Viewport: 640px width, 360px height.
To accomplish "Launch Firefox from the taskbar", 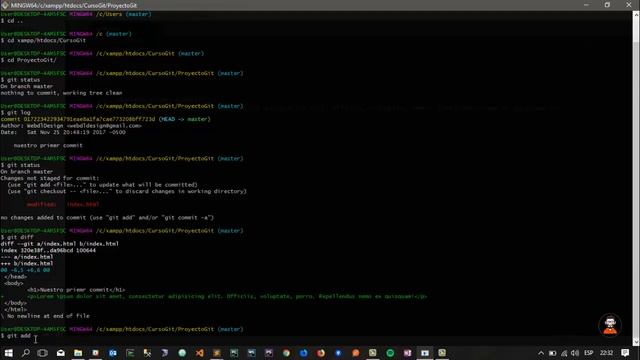I will 321,353.
